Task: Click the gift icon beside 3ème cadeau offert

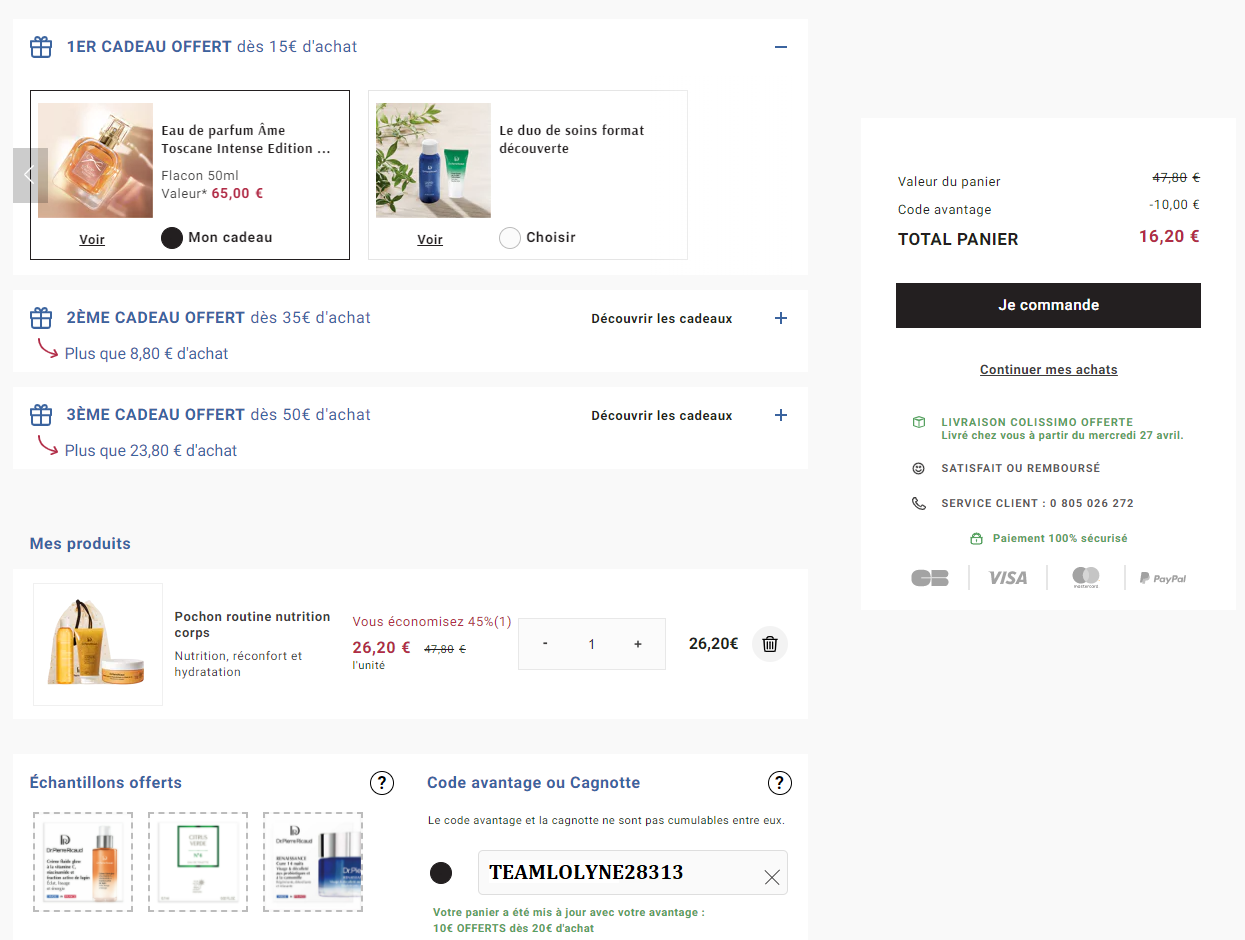Action: click(41, 415)
